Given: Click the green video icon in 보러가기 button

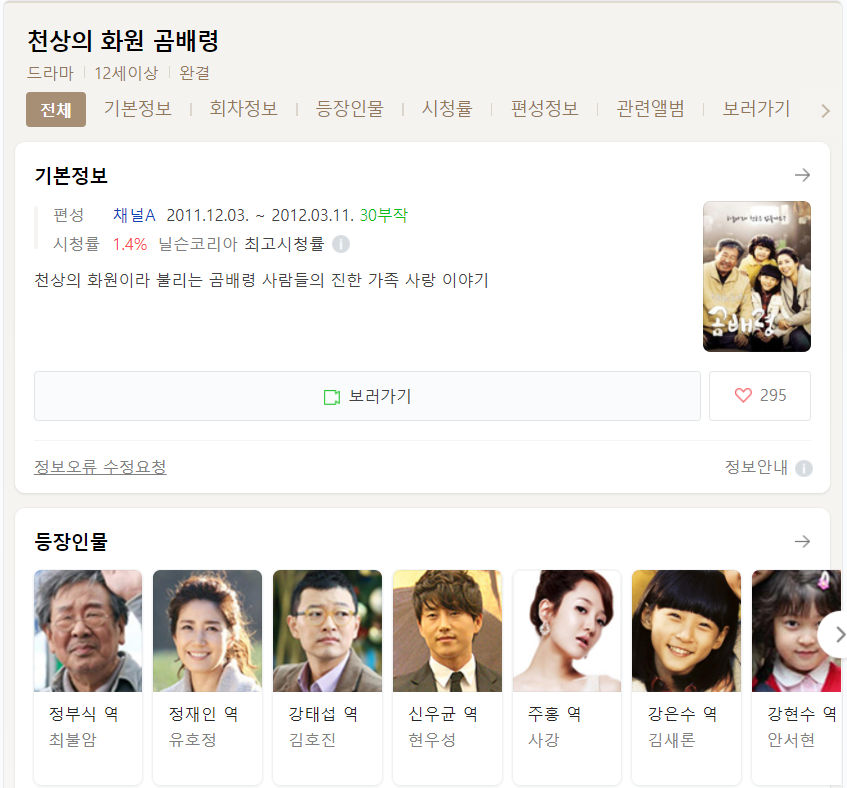Looking at the screenshot, I should tap(332, 397).
